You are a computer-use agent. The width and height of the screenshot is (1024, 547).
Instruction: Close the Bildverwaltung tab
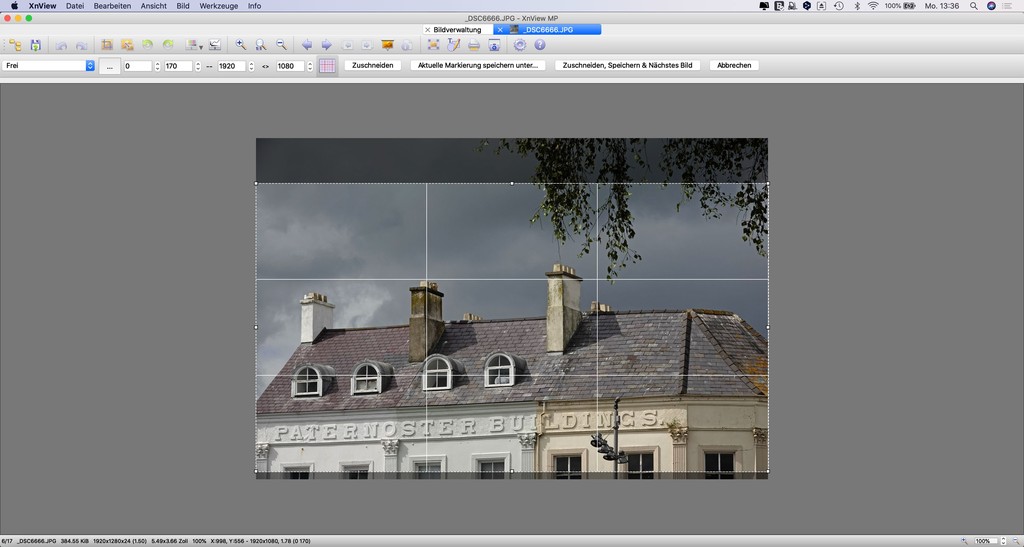pos(428,30)
